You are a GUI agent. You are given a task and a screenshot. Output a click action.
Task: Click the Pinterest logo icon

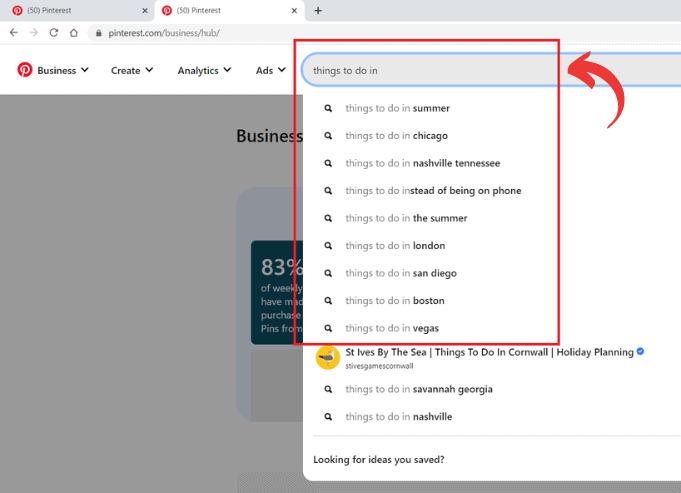coord(25,70)
